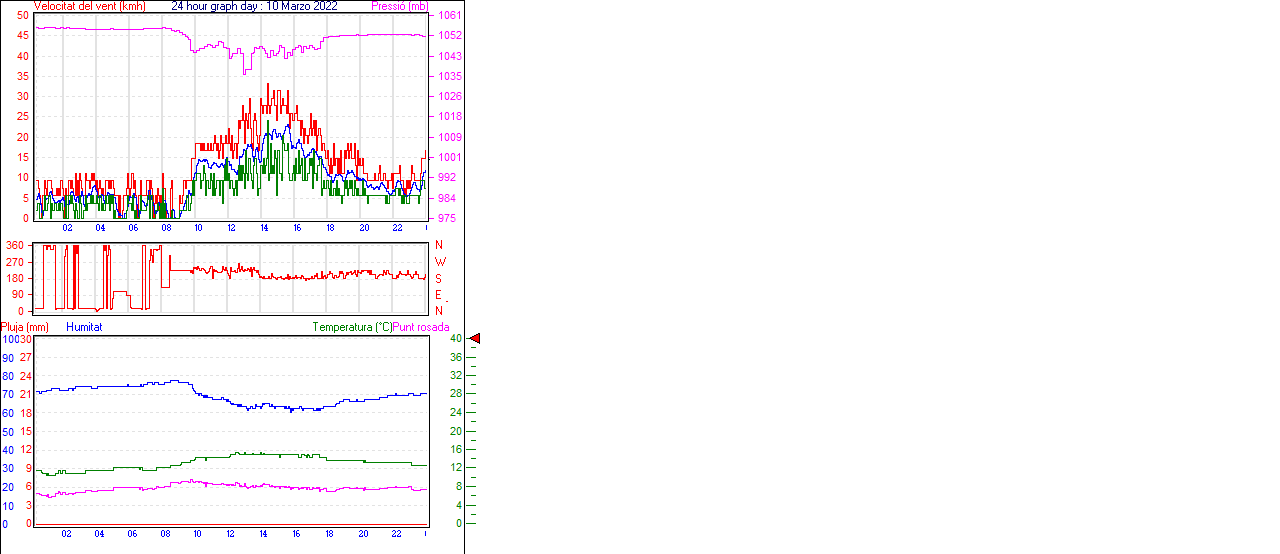
Task: Click the 975 pressure axis value
Action: [447, 218]
